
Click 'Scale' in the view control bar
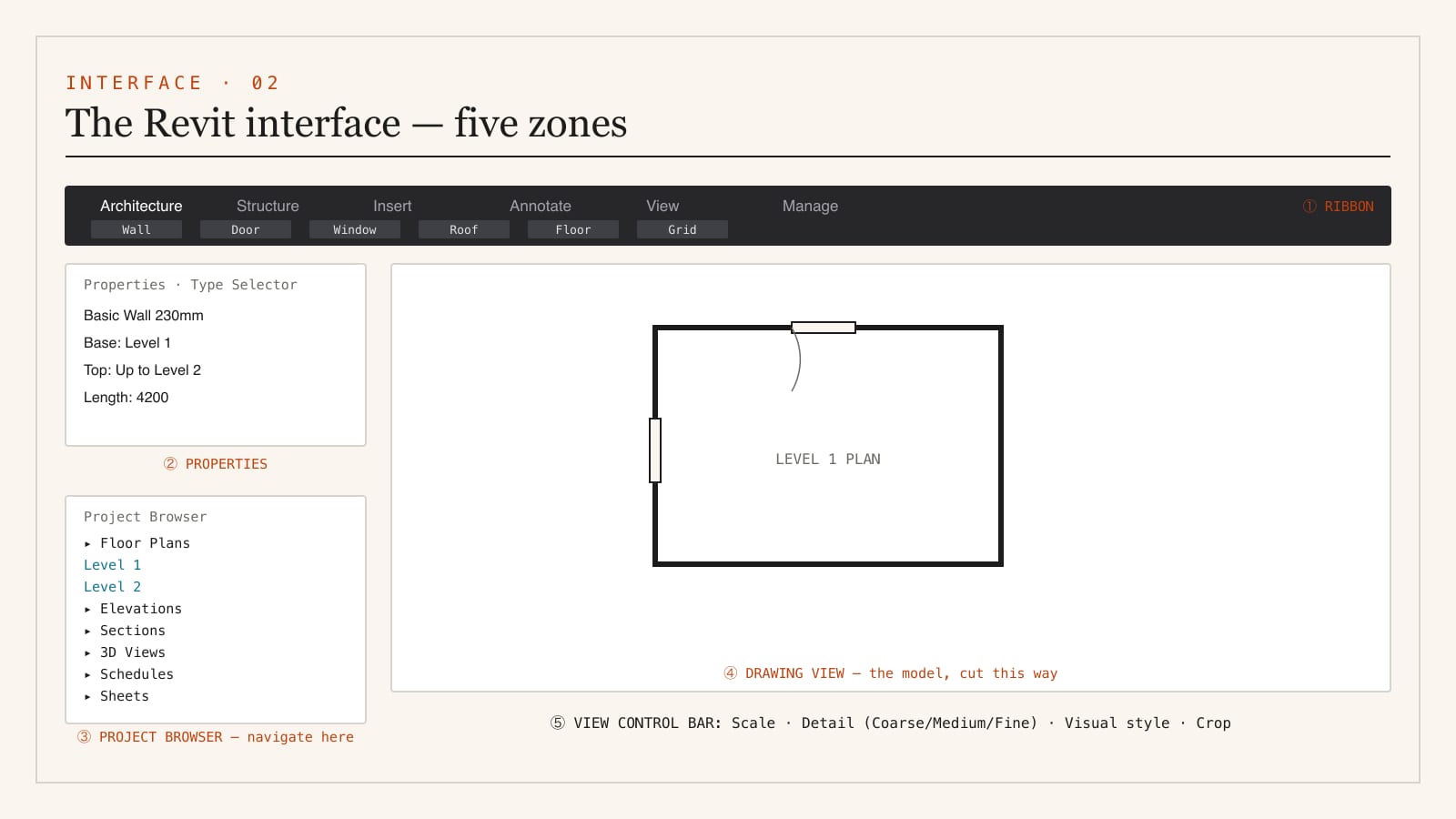(753, 723)
